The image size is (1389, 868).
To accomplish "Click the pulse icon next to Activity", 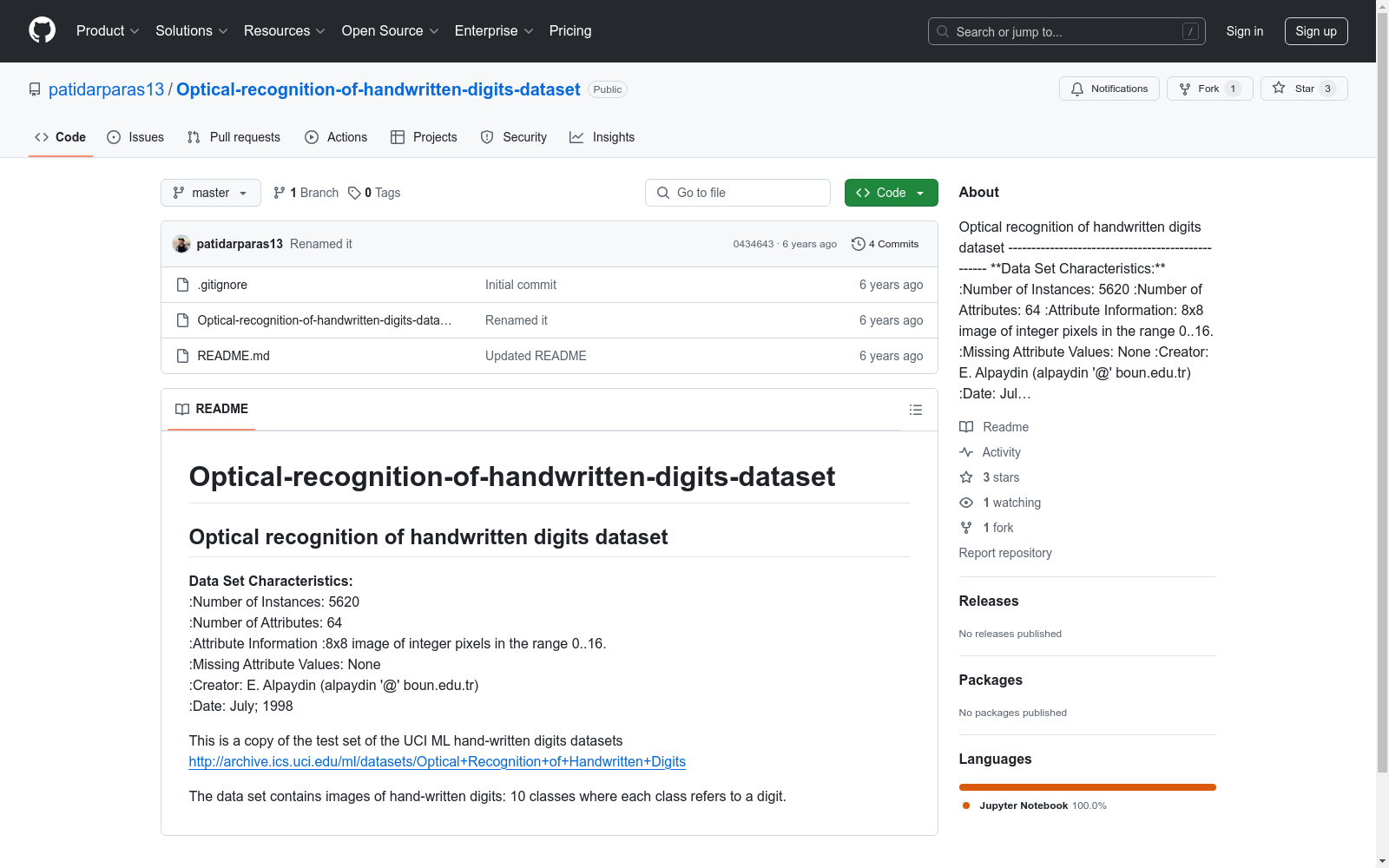I will click(966, 452).
